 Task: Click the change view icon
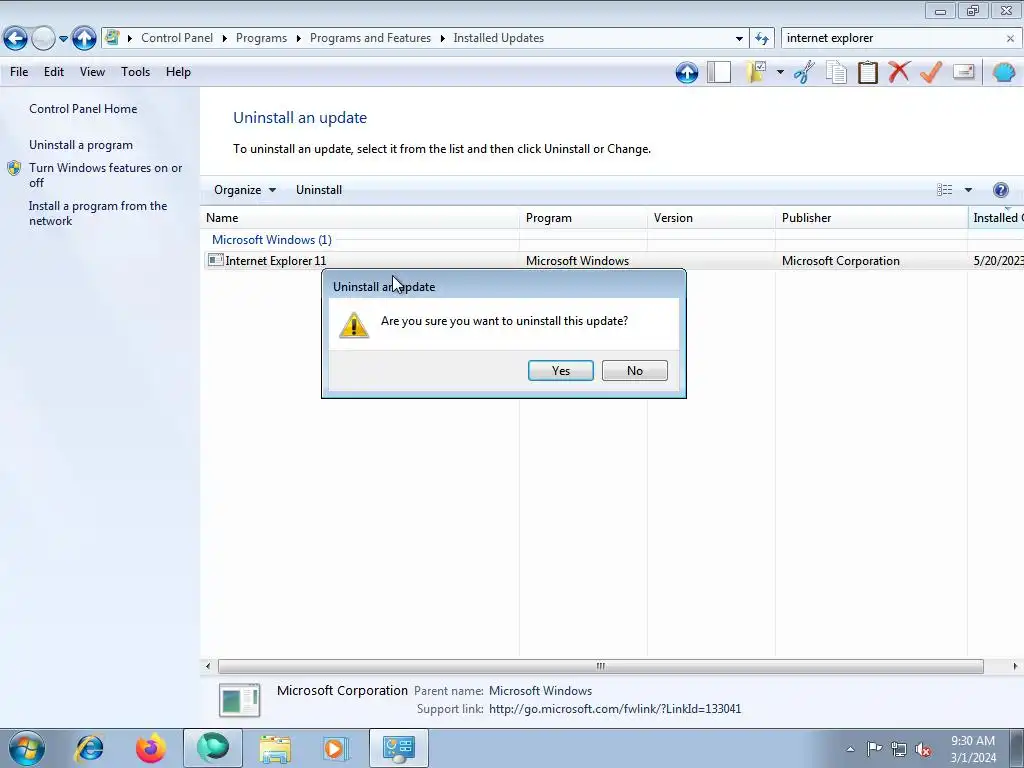944,190
